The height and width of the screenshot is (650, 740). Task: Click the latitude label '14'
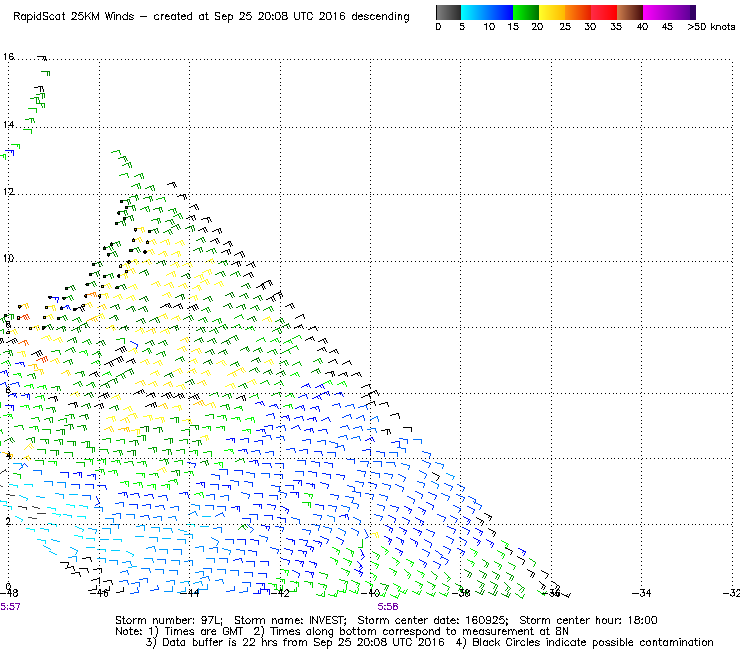8,125
